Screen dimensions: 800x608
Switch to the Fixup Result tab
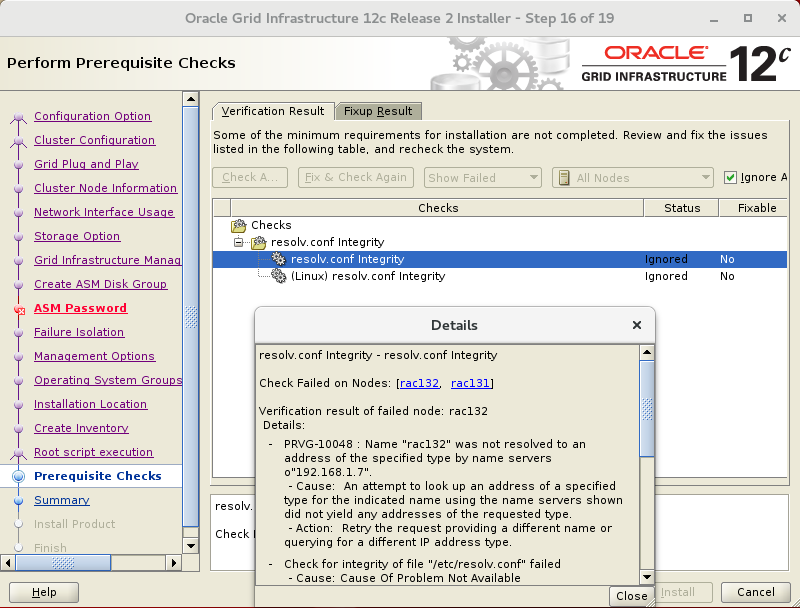378,111
